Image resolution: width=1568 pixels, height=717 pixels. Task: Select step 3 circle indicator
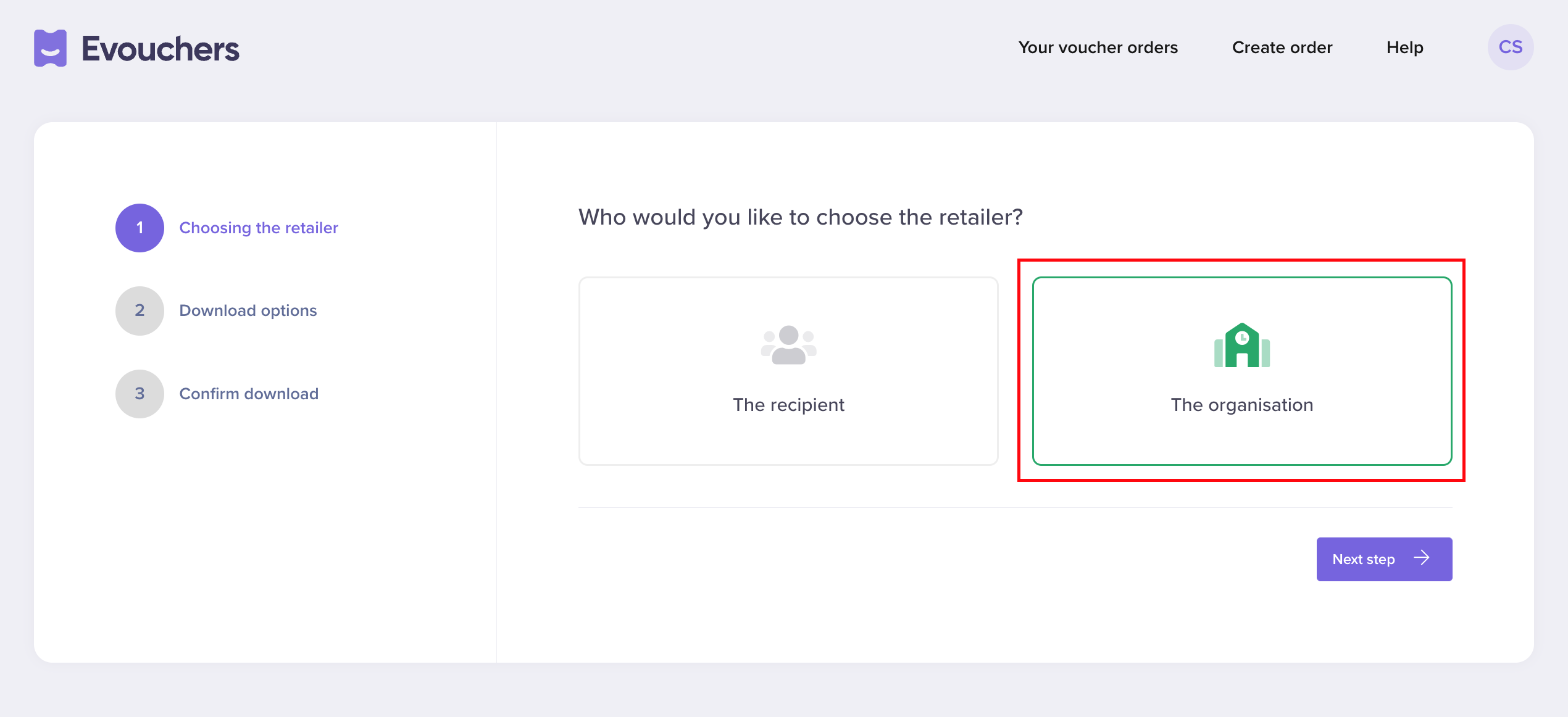click(x=140, y=394)
